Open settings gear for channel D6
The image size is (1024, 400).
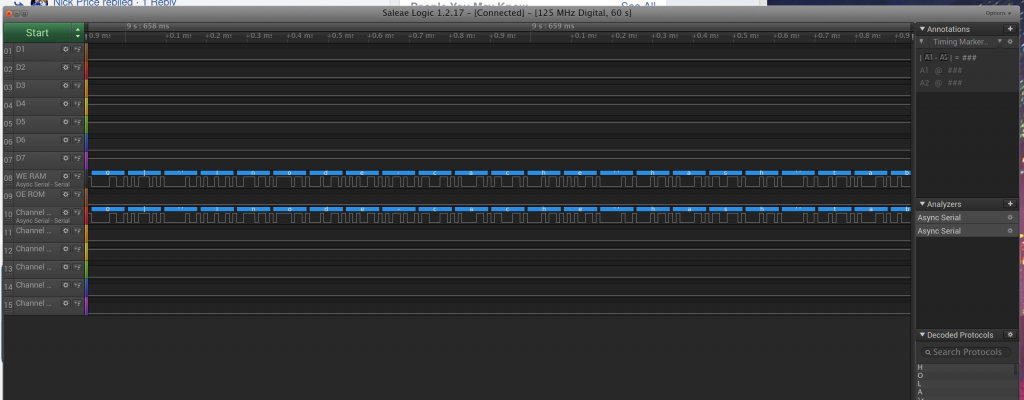[x=65, y=141]
